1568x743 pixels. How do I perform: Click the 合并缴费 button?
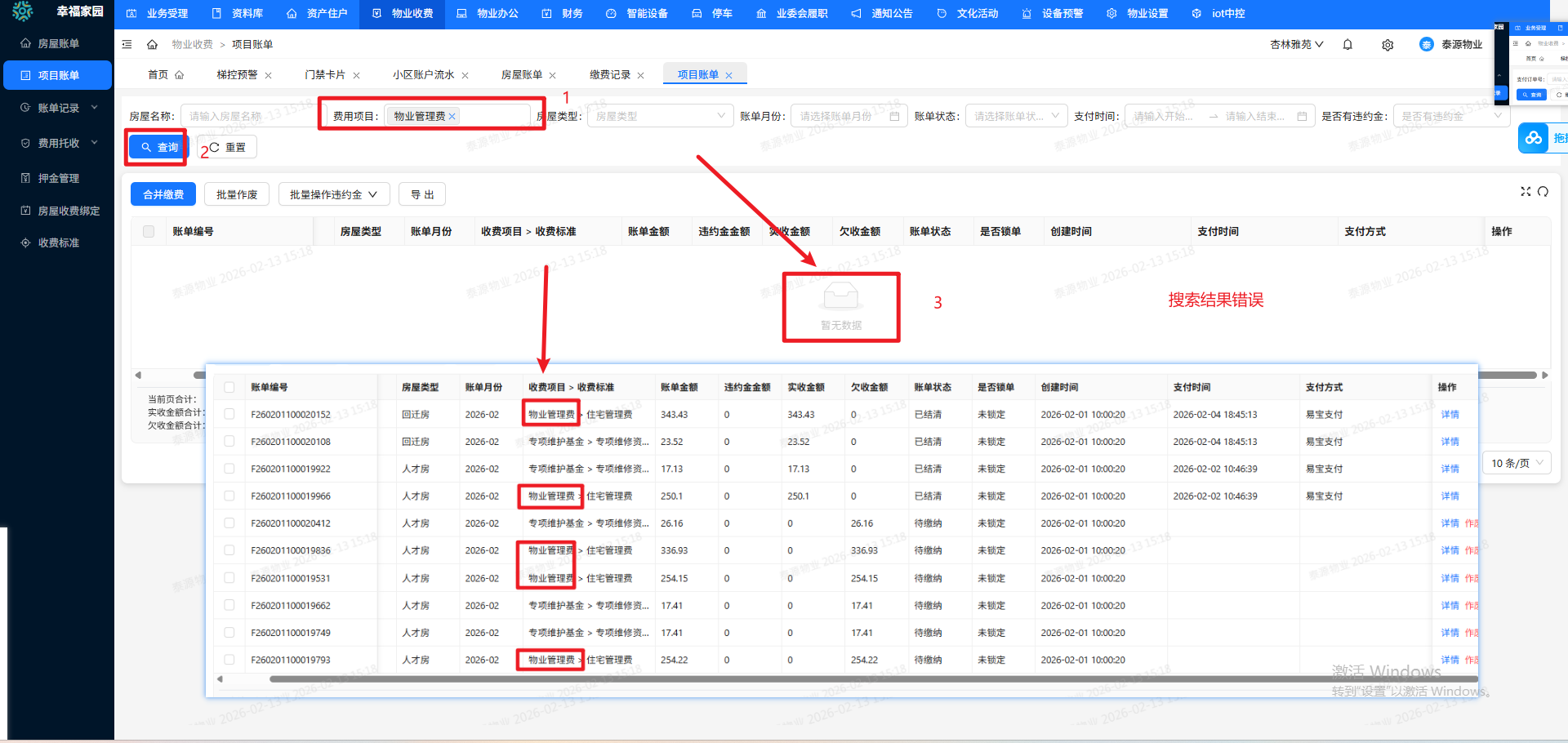(x=163, y=195)
